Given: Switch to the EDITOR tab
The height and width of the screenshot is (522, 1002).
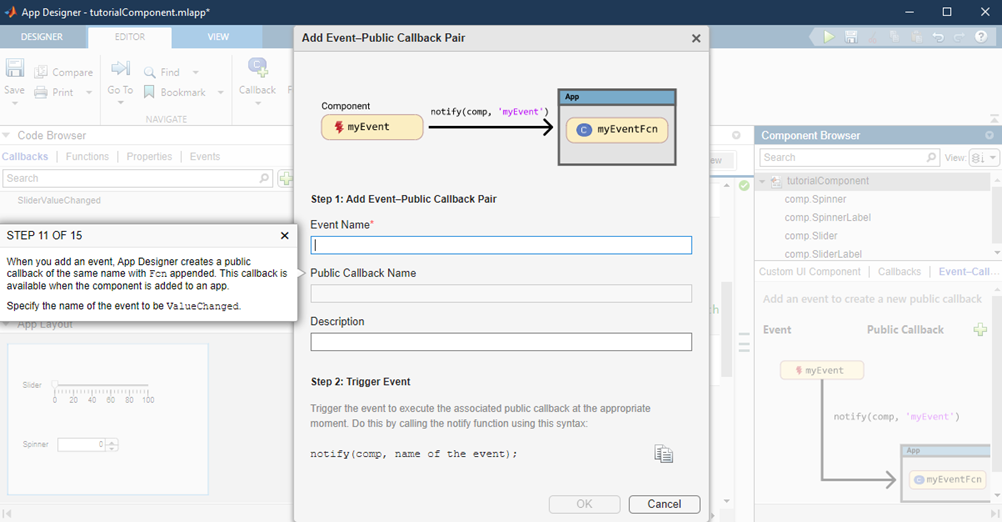Looking at the screenshot, I should (130, 37).
